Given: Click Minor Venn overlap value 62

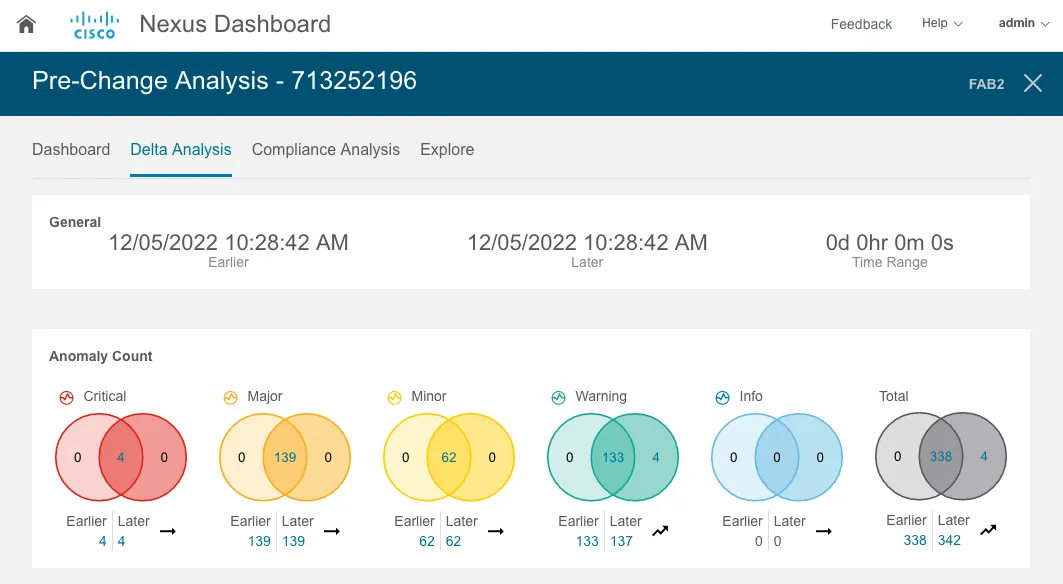Looking at the screenshot, I should point(449,457).
